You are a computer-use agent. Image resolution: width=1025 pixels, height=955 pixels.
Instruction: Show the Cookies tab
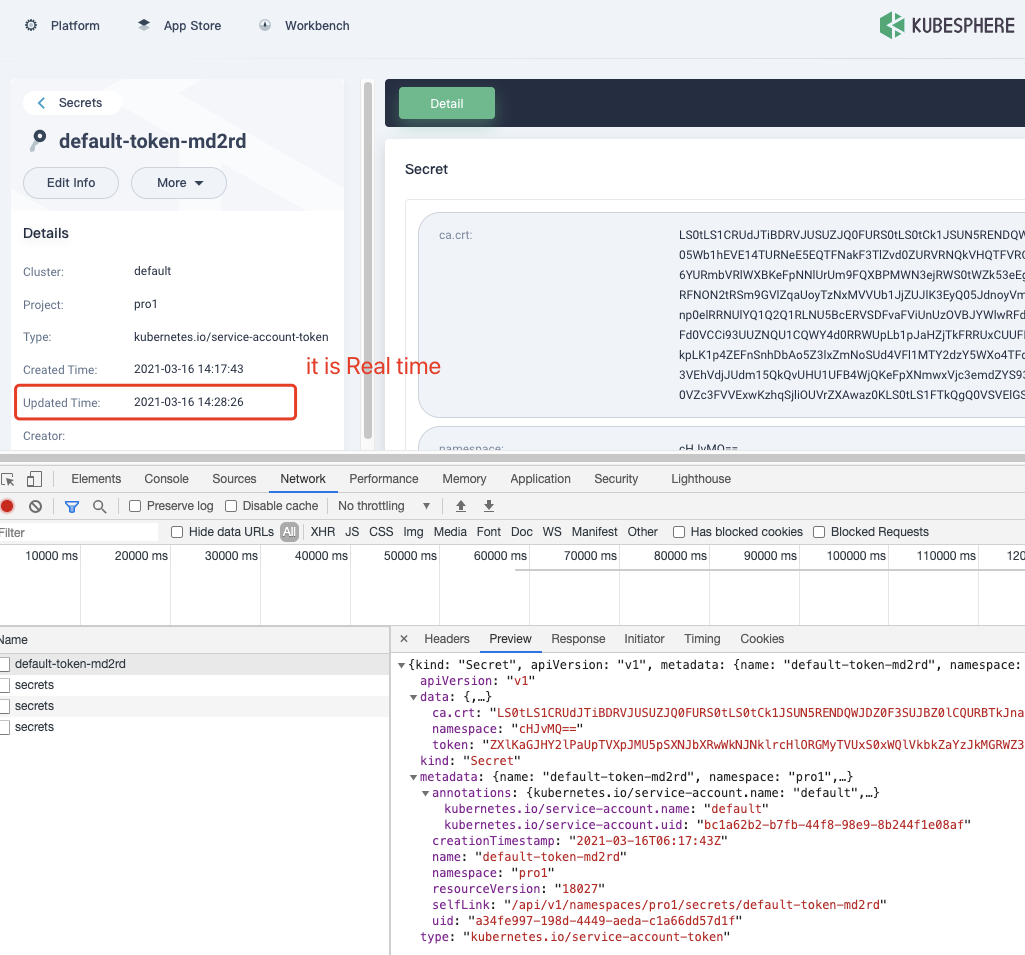tap(762, 639)
